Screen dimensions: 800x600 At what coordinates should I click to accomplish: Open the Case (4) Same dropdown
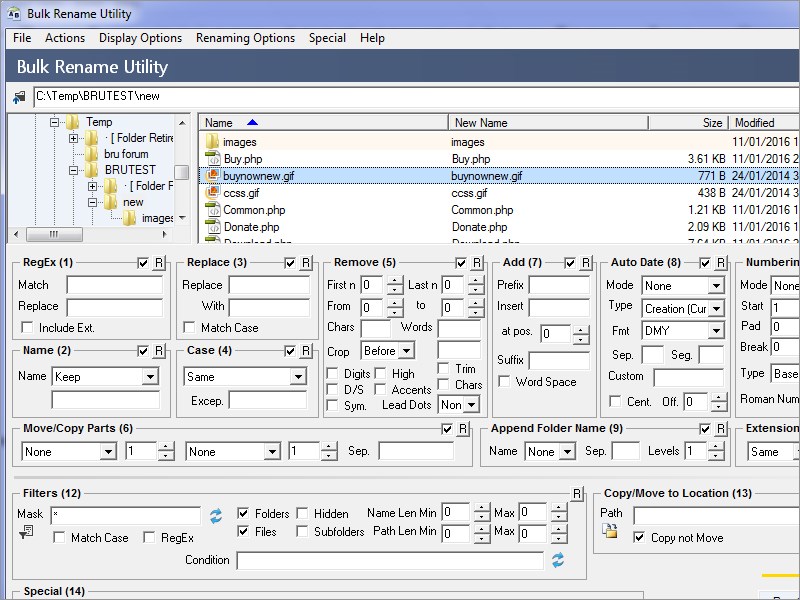297,377
